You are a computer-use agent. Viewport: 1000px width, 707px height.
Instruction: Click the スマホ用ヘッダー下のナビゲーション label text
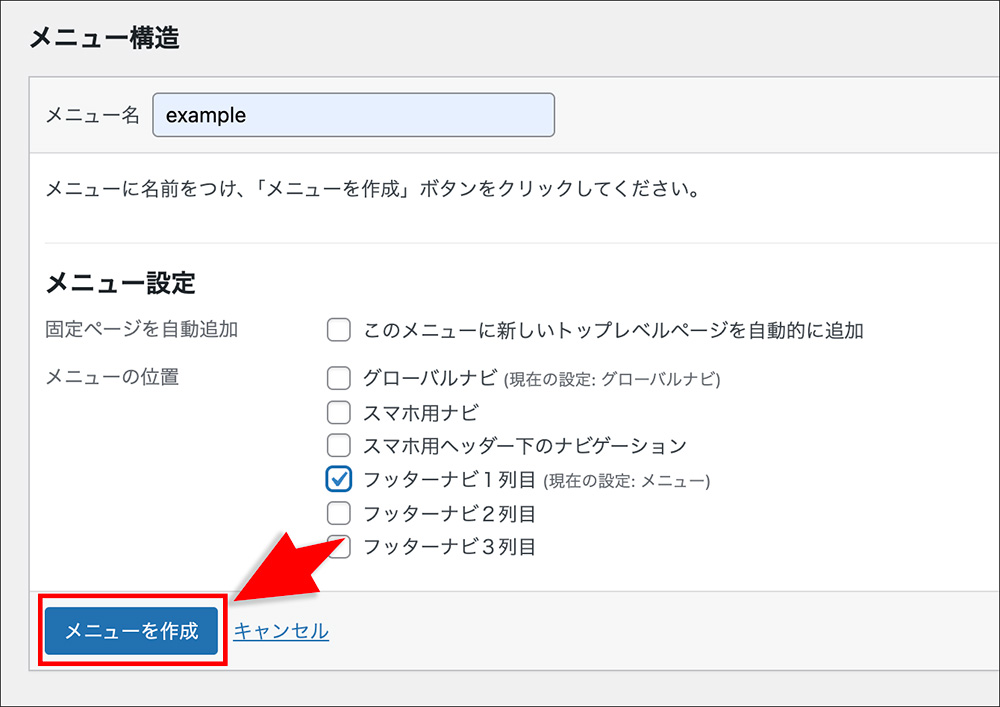pyautogui.click(x=525, y=445)
